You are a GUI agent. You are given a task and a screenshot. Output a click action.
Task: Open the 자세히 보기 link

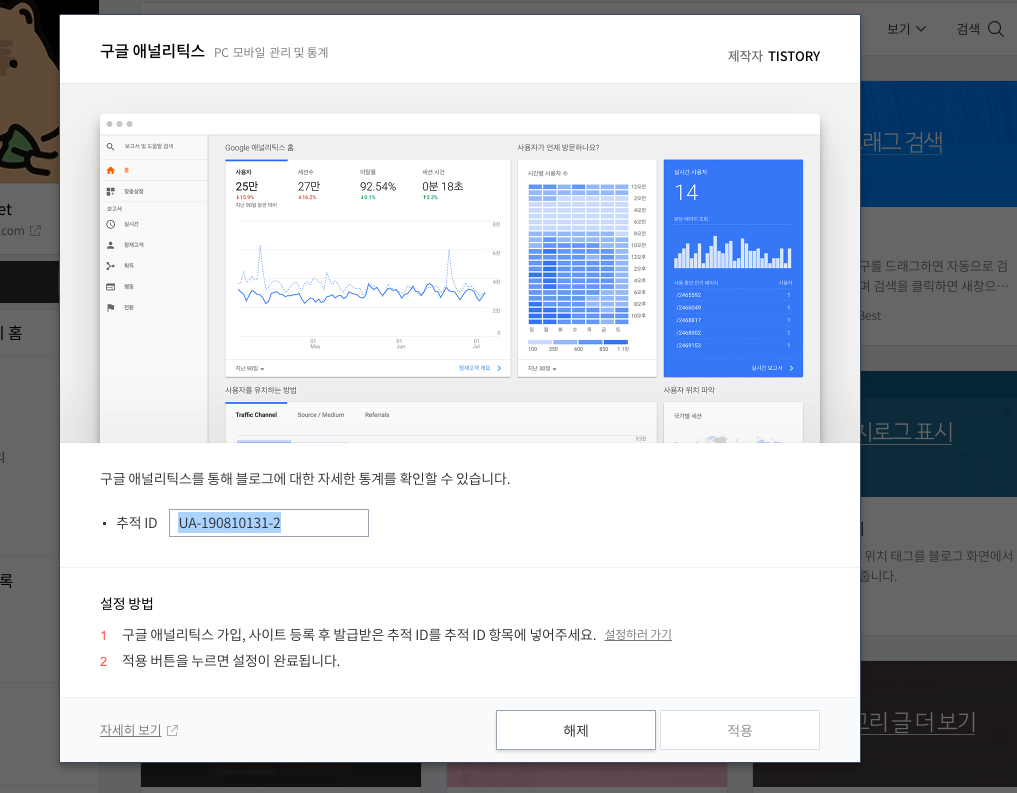point(130,730)
